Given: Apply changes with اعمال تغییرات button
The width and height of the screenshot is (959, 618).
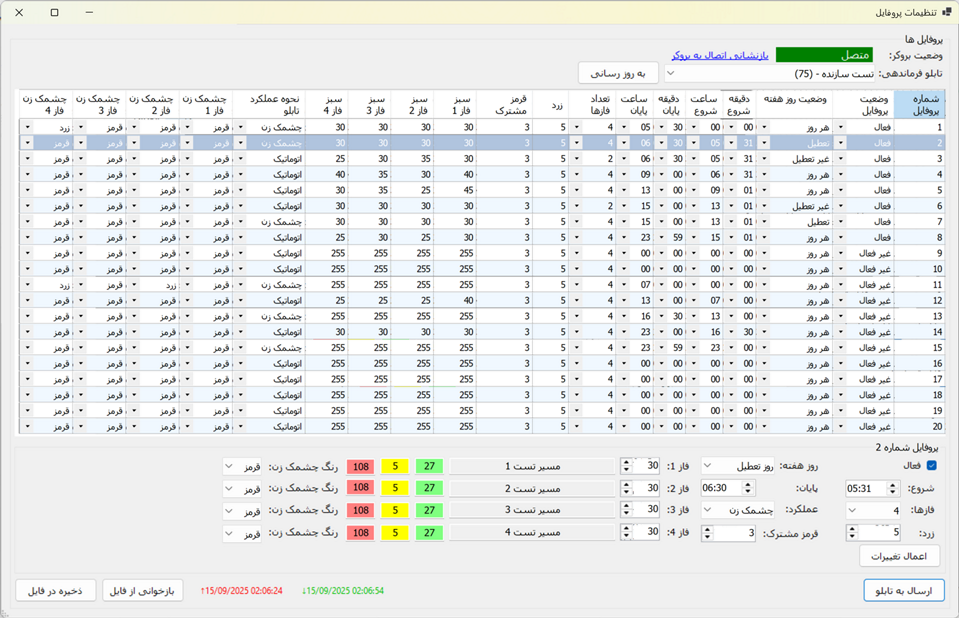Looking at the screenshot, I should (x=899, y=556).
